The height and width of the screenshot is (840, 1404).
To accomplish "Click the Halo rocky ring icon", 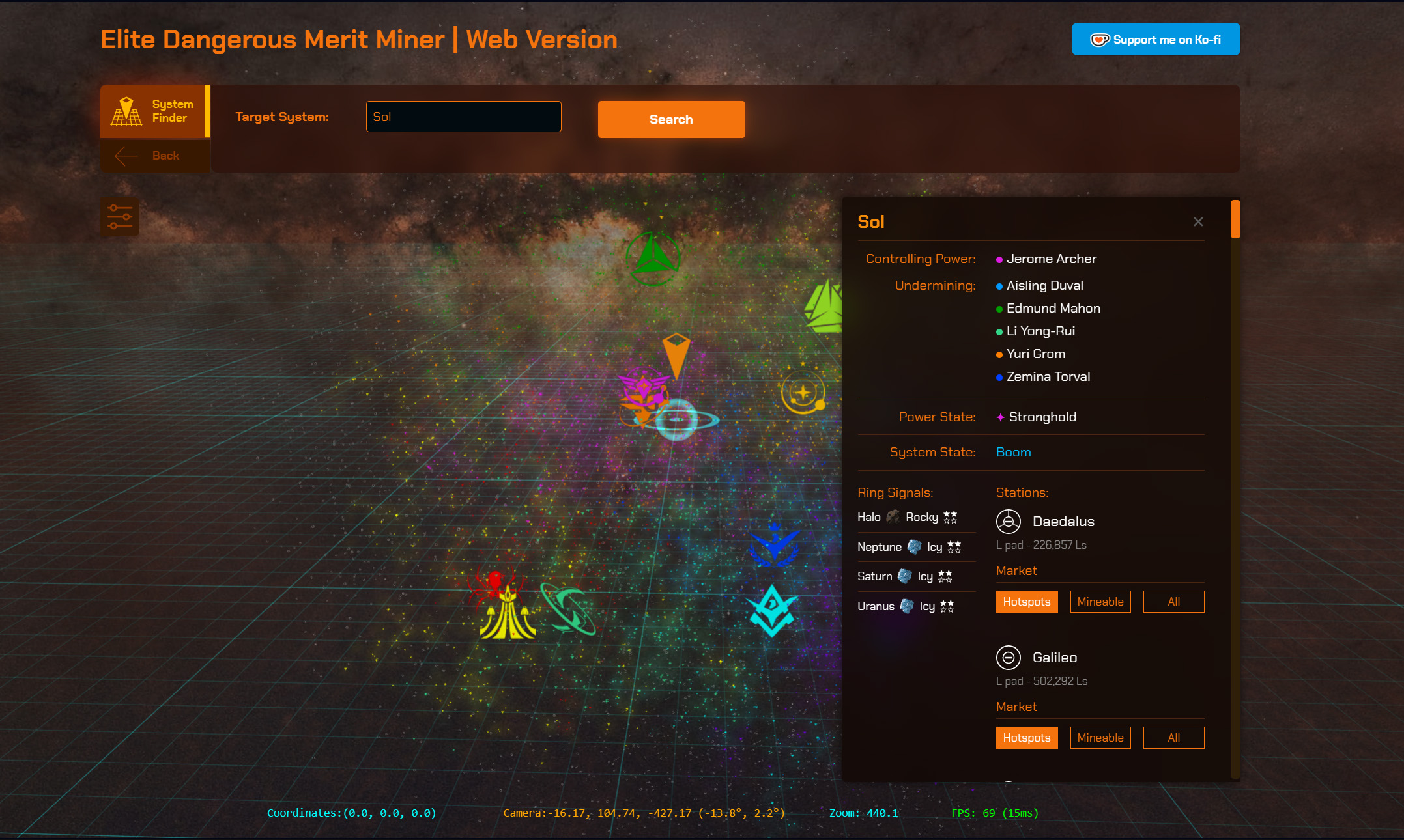I will pyautogui.click(x=893, y=517).
